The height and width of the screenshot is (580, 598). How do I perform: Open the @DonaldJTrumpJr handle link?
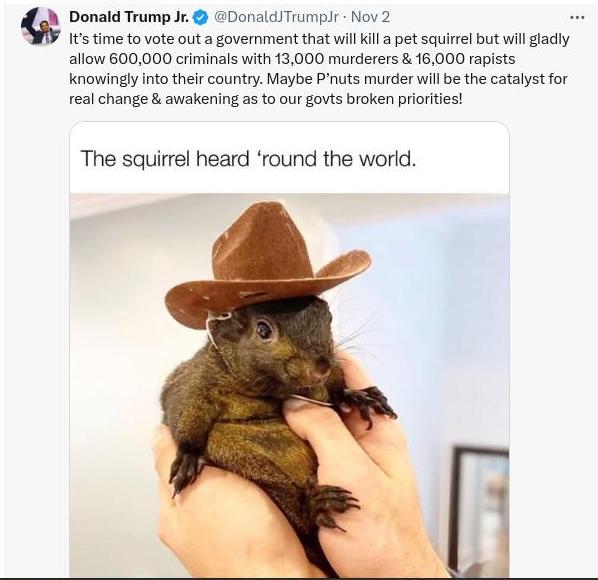[x=276, y=17]
